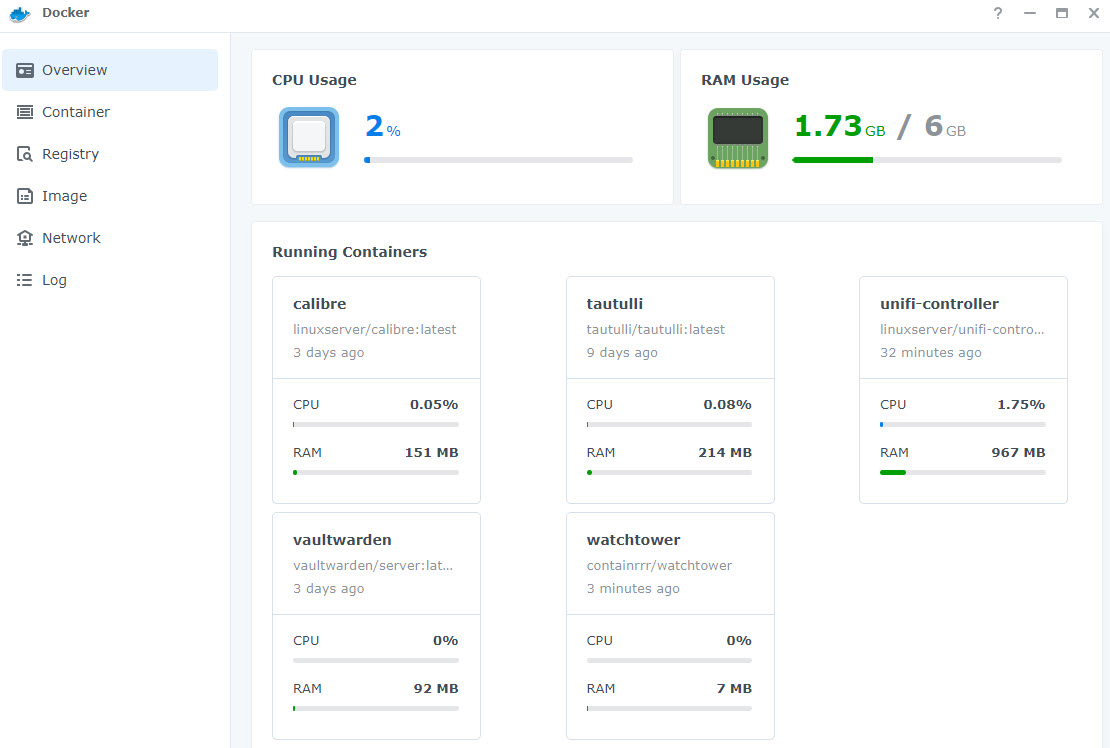Click the overall CPU usage bar

coord(498,160)
